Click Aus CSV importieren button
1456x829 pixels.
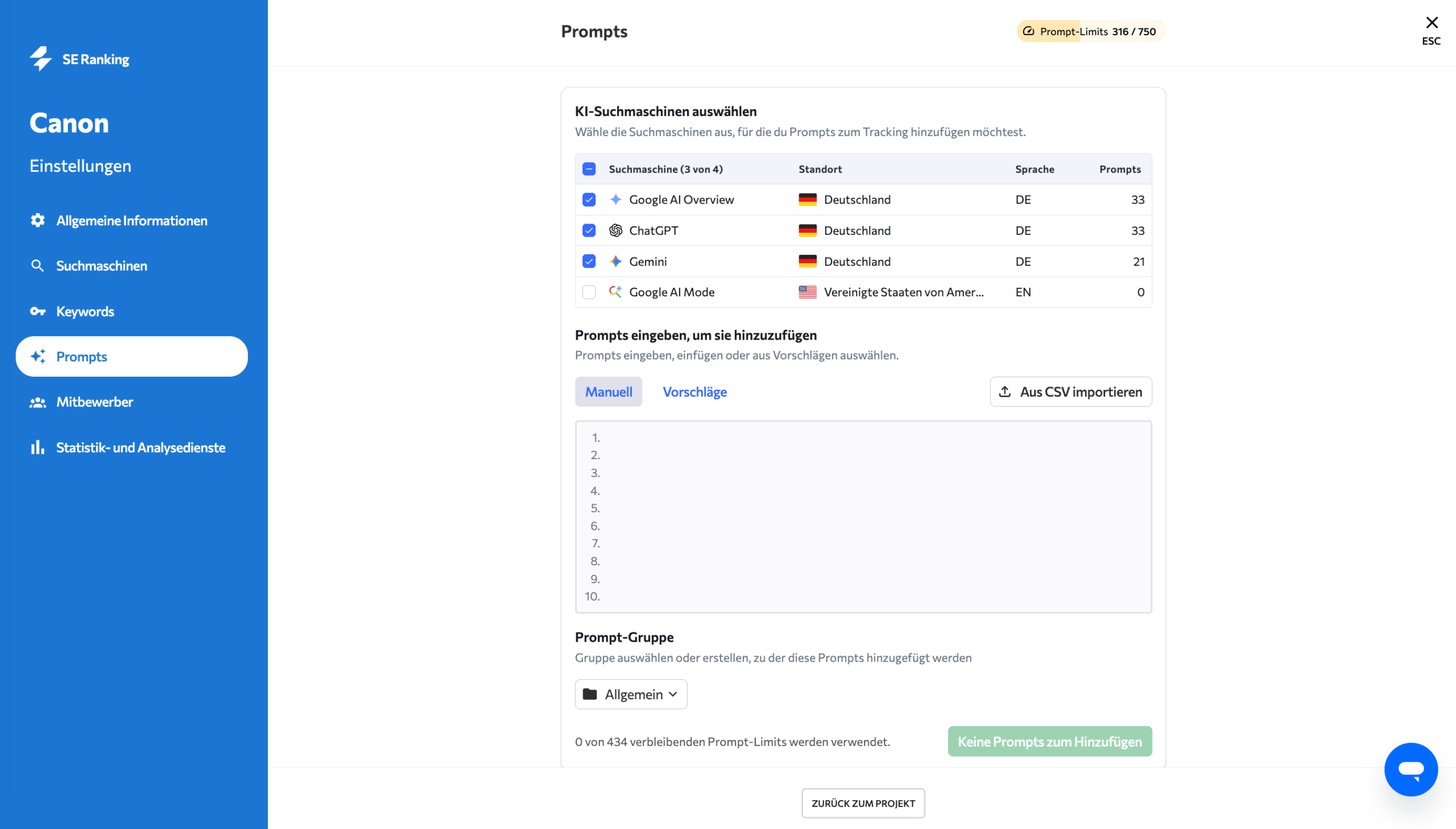1071,391
